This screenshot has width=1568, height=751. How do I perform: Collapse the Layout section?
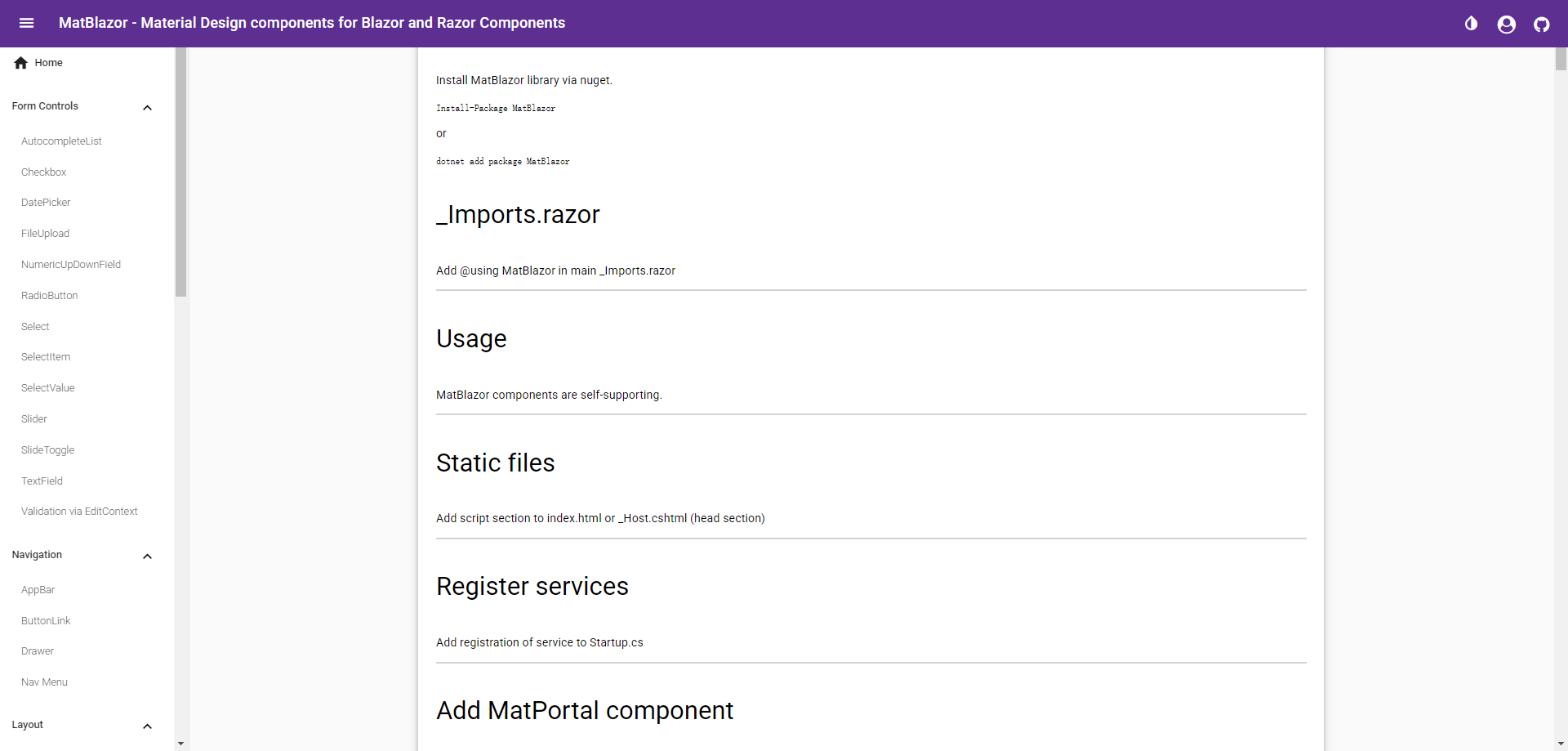pos(147,726)
